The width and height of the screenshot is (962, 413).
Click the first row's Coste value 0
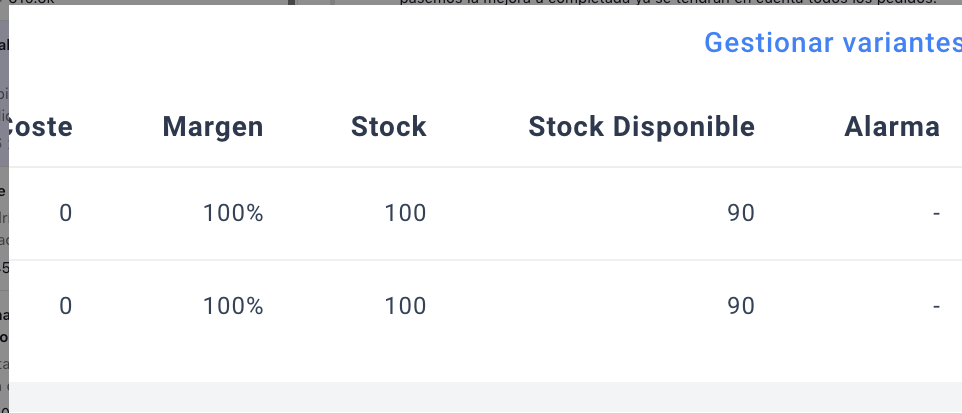tap(66, 213)
